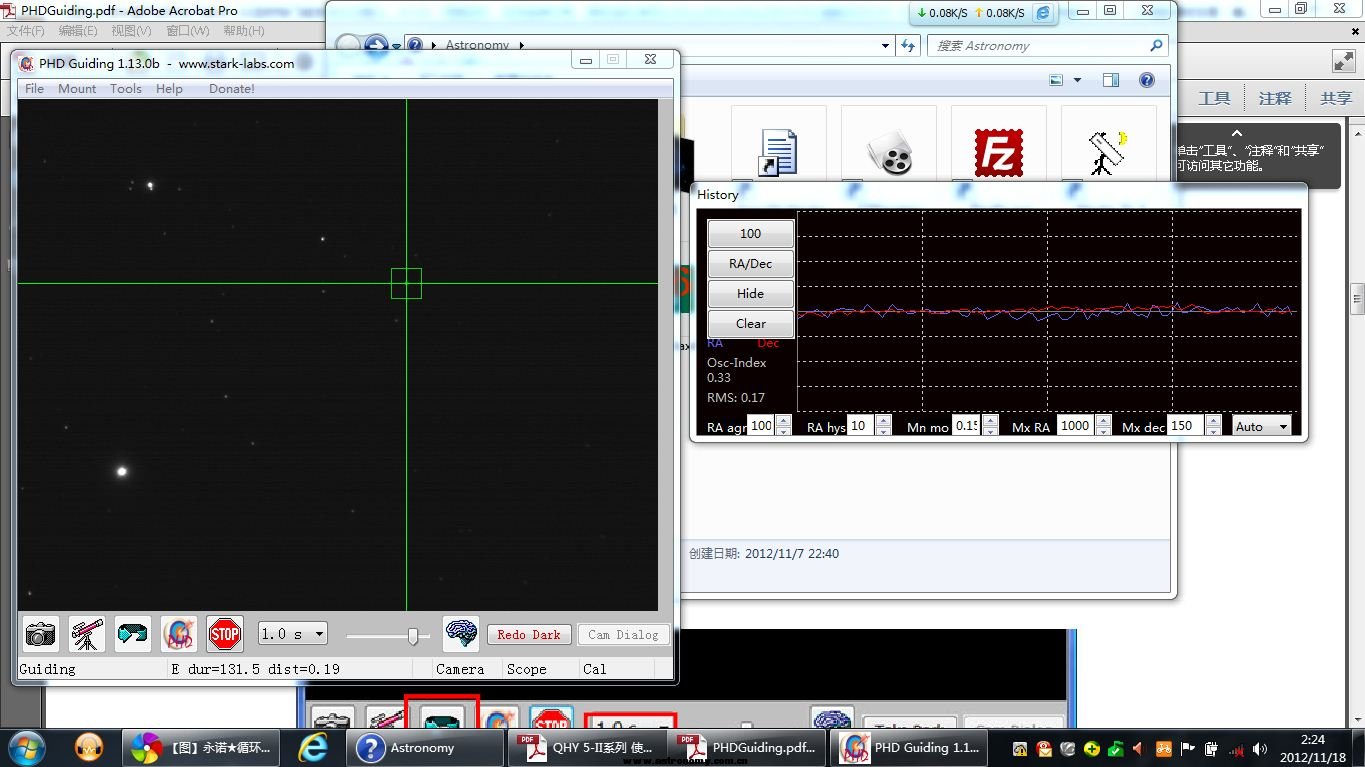Click the Astronomy folder in address bar

tap(477, 46)
